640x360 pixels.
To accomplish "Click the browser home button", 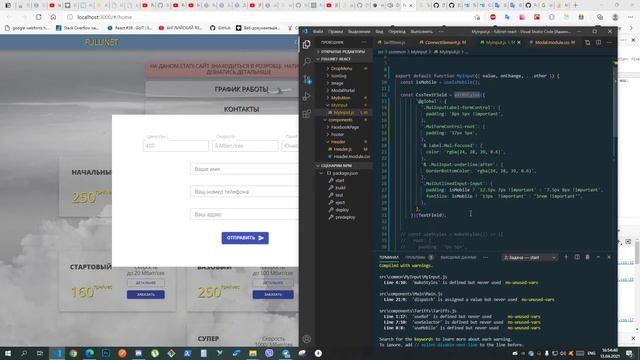I will (x=53, y=17).
